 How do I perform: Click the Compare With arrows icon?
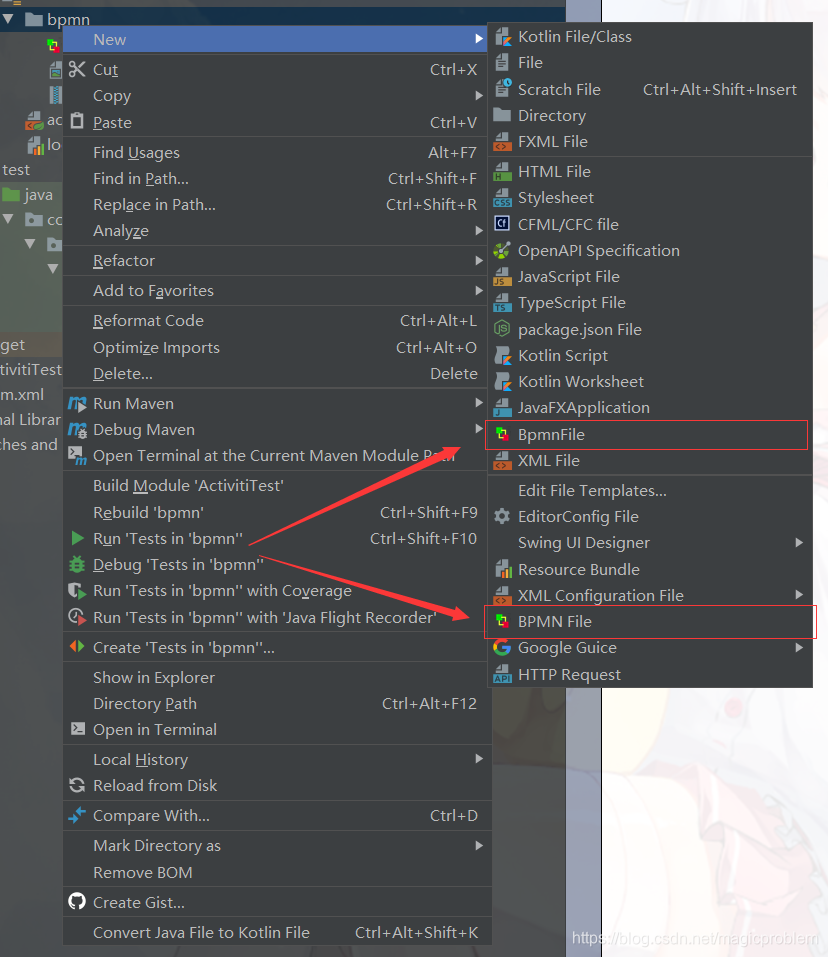point(77,815)
